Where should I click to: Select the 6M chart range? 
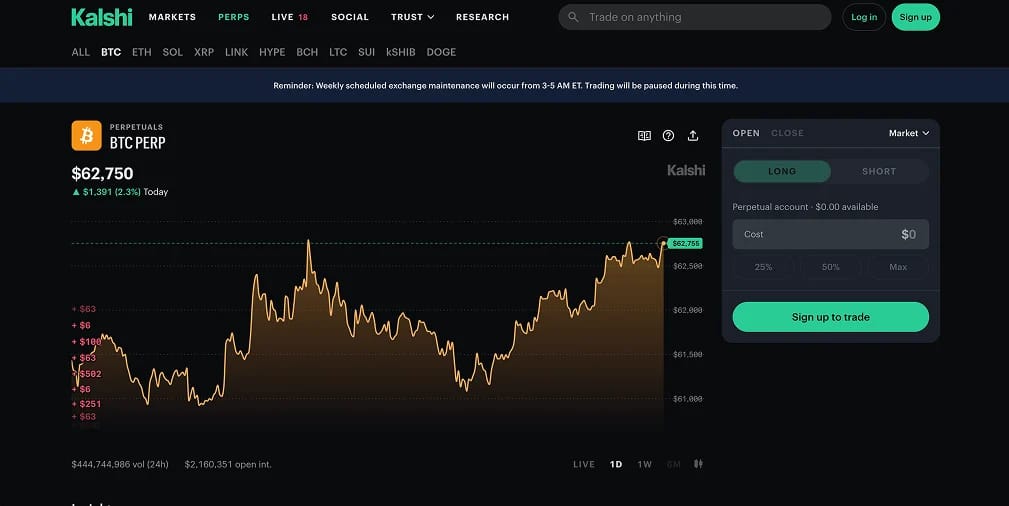(674, 464)
